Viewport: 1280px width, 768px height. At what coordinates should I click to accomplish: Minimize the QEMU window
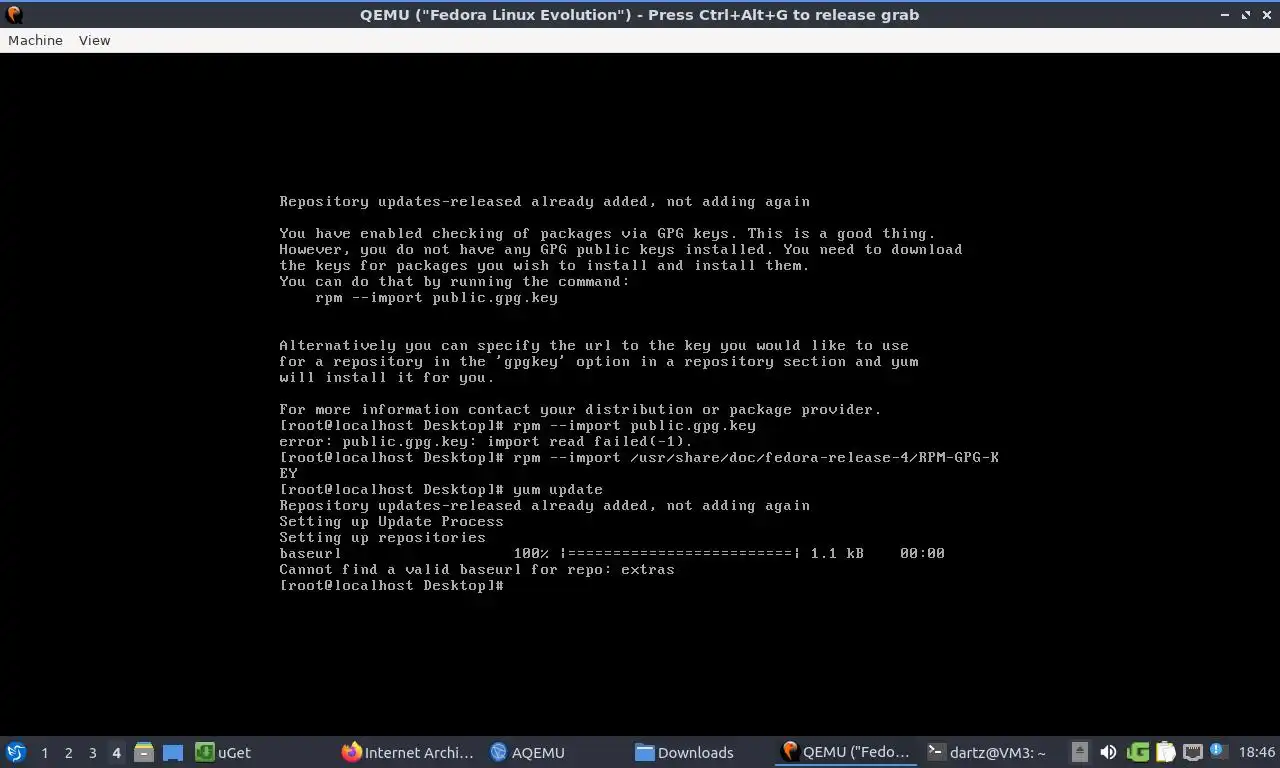coord(1226,15)
